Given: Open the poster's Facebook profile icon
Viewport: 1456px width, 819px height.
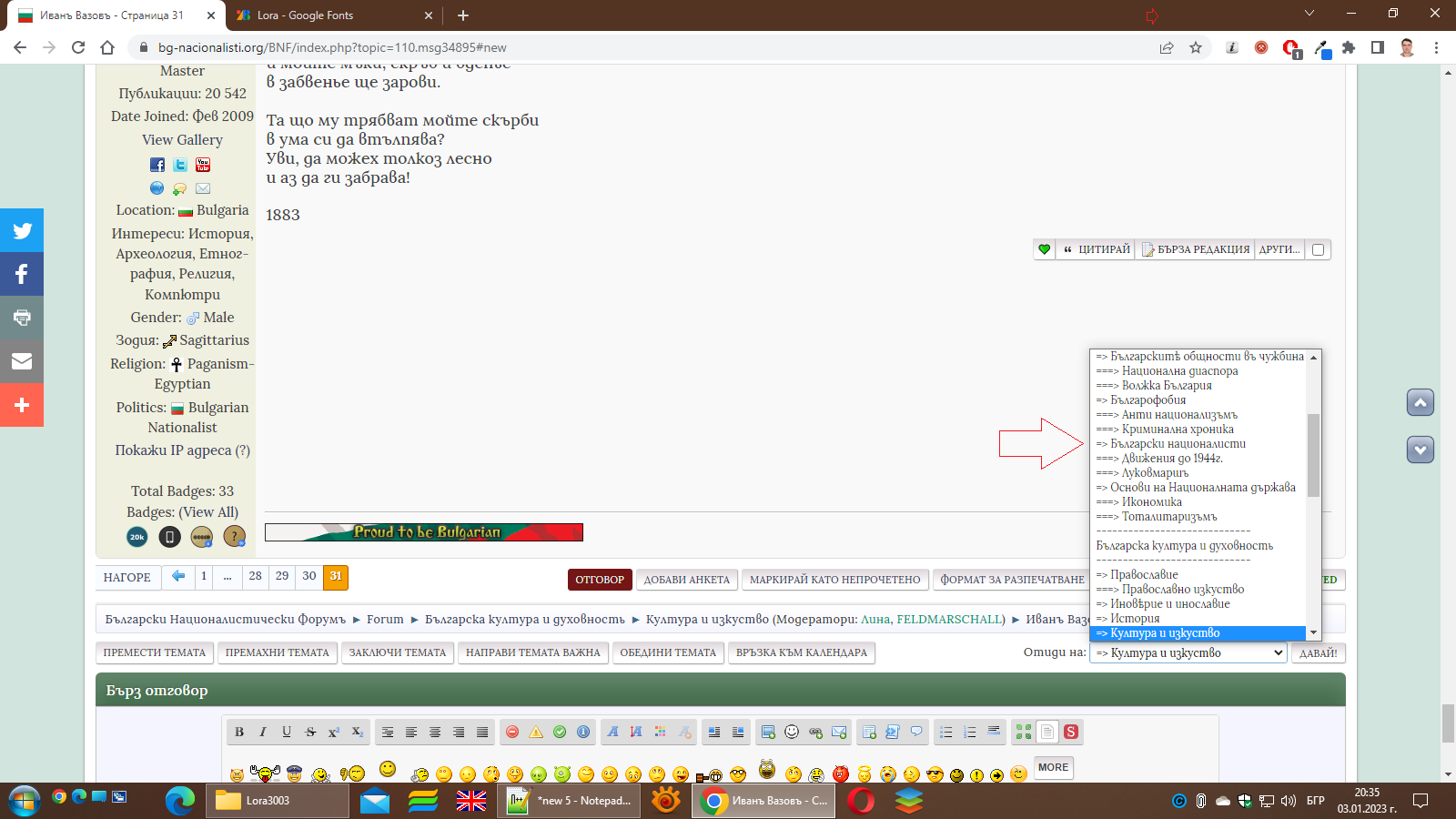Looking at the screenshot, I should point(157,165).
